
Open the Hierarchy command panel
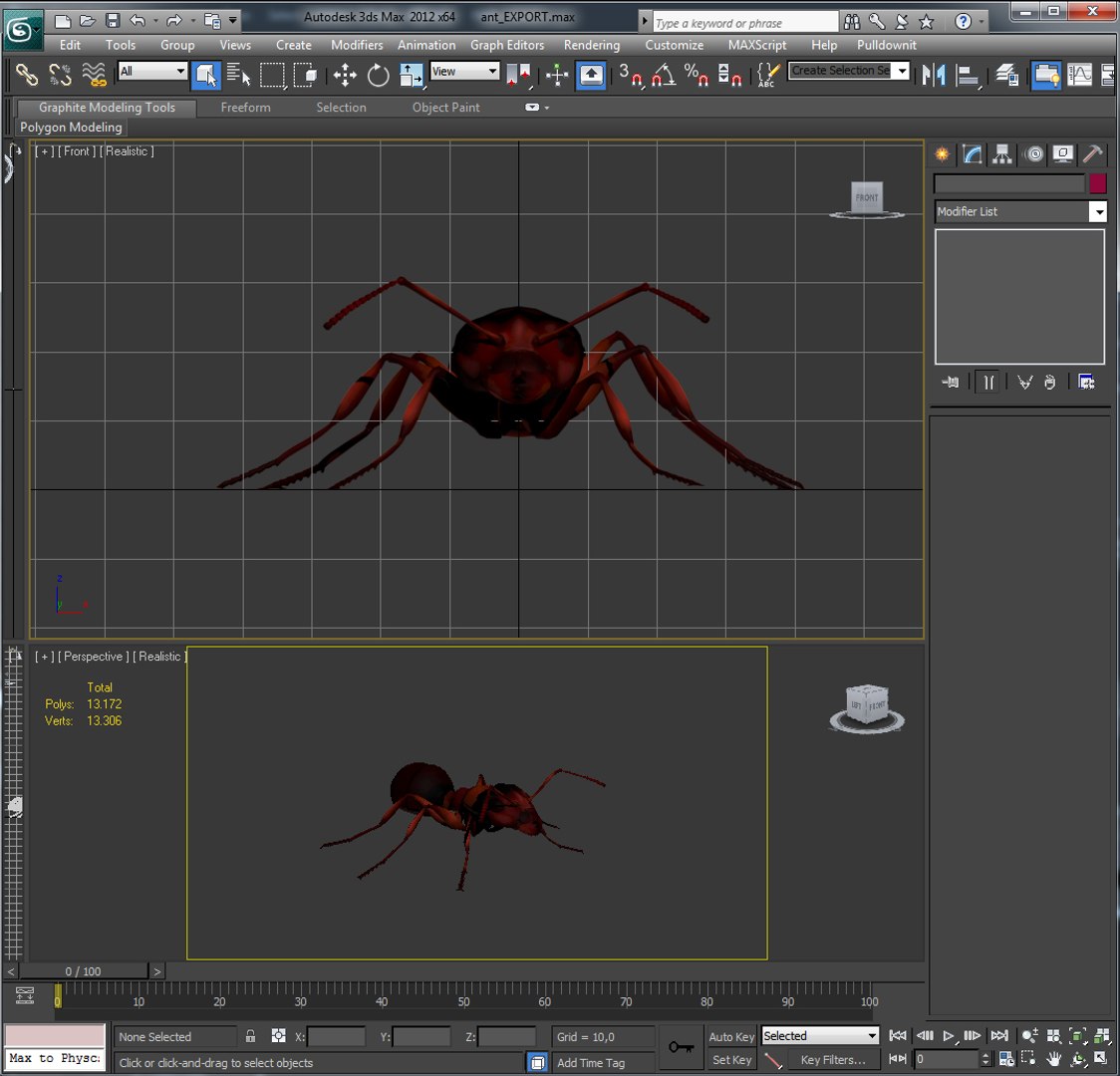(x=1002, y=154)
